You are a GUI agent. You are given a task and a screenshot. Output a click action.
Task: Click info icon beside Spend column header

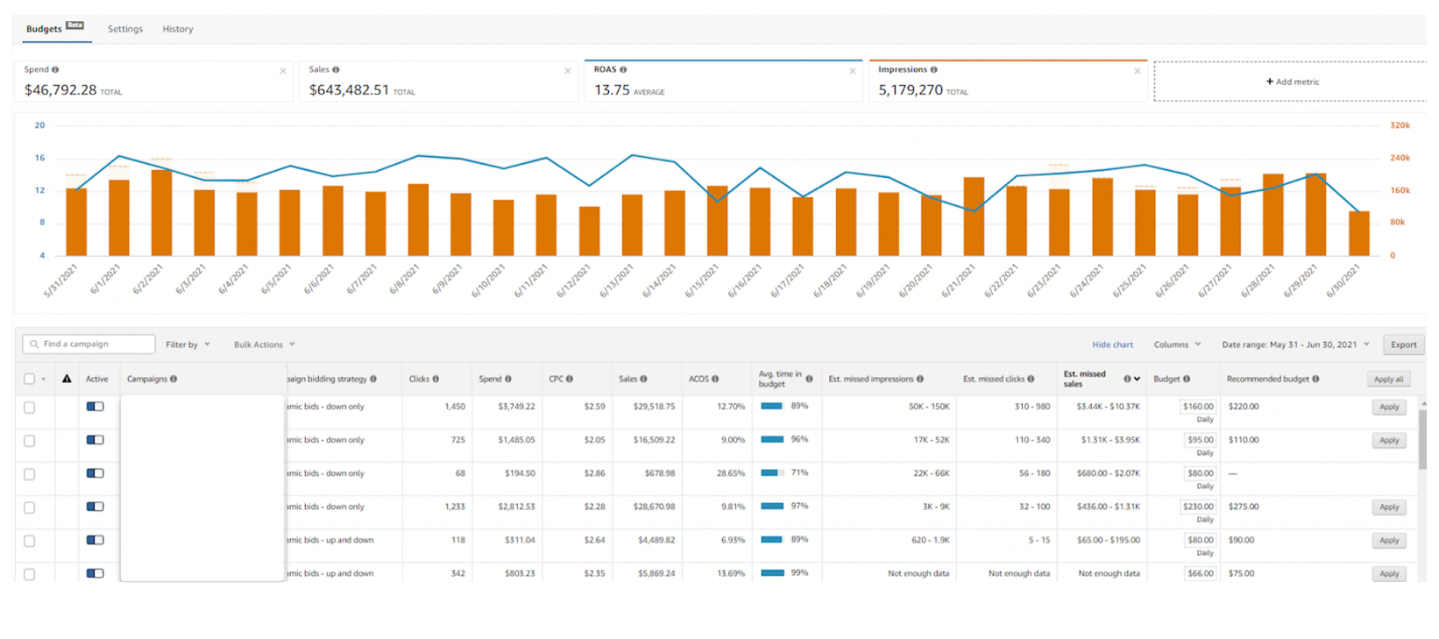508,379
